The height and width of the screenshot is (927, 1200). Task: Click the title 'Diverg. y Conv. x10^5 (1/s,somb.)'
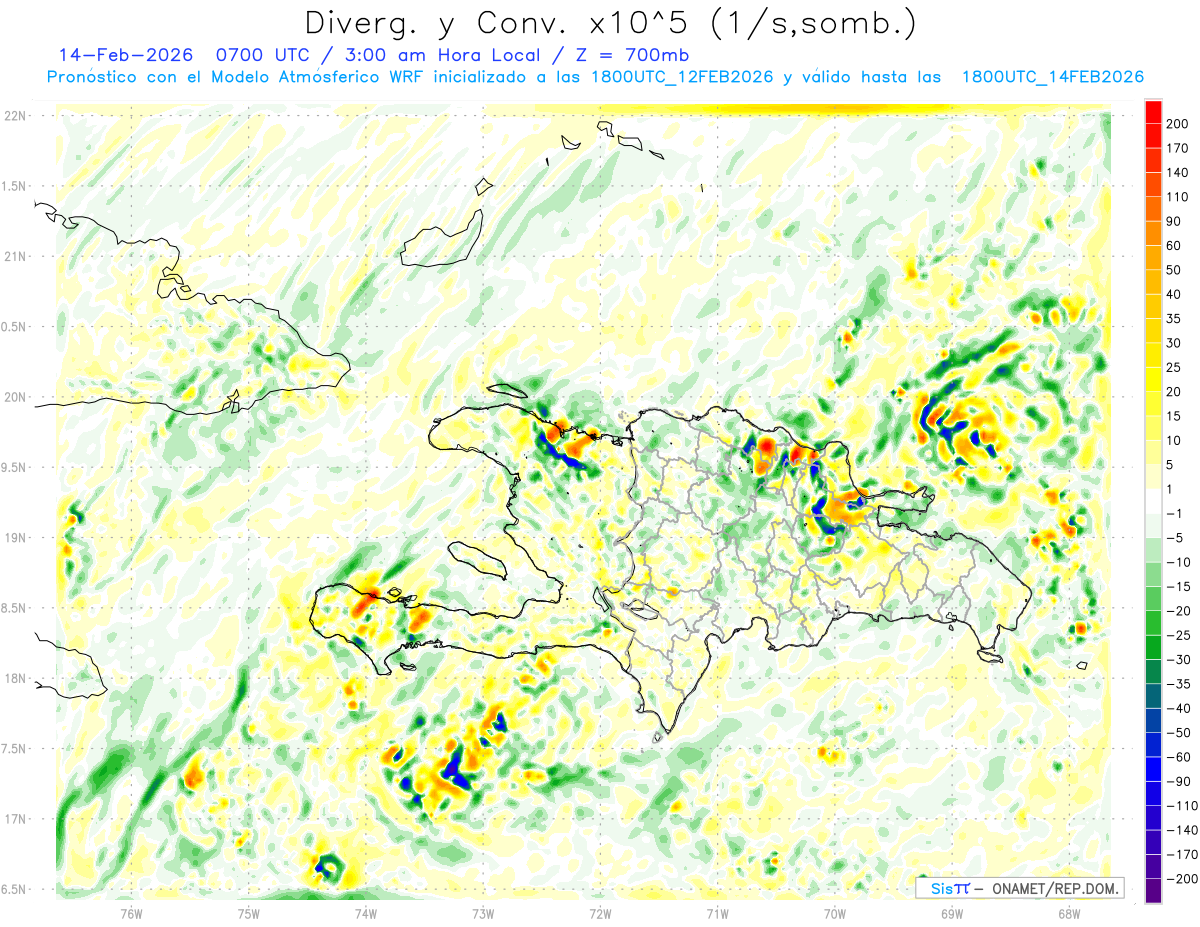611,23
